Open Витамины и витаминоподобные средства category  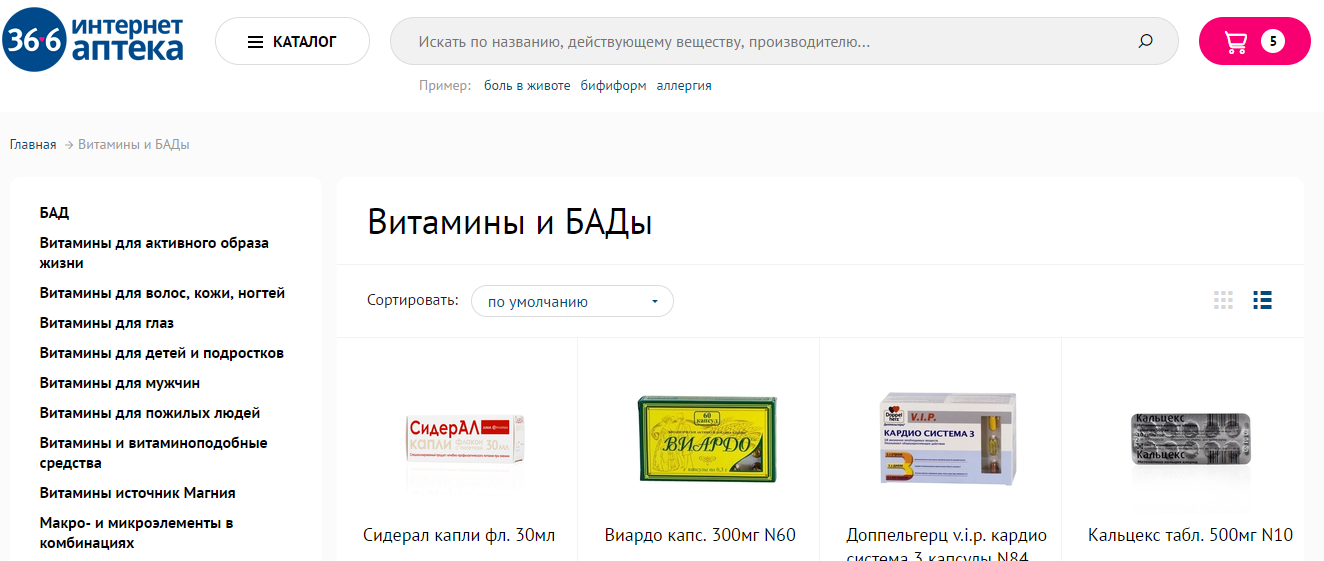pos(154,453)
